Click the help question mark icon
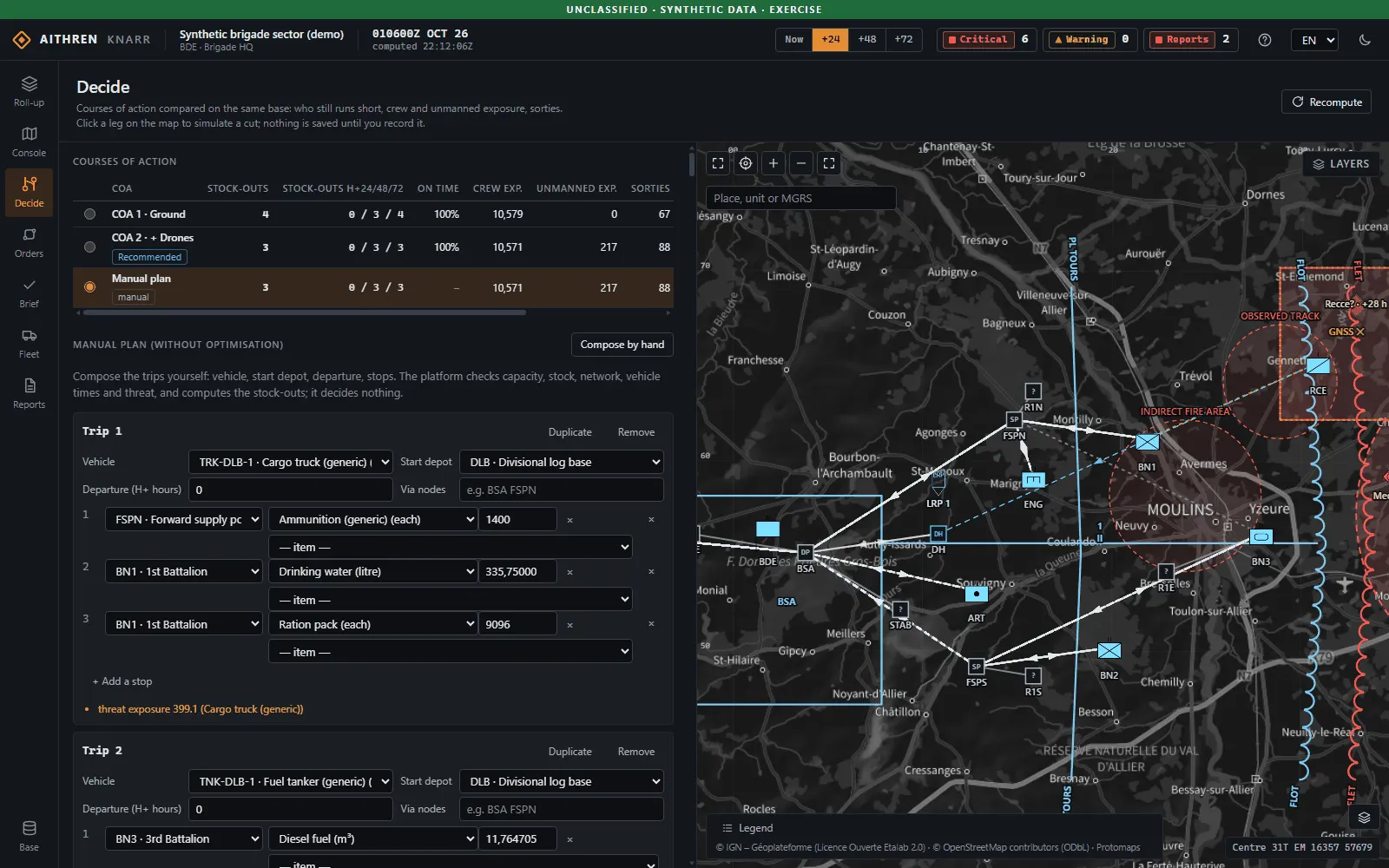This screenshot has width=1389, height=868. (1265, 40)
